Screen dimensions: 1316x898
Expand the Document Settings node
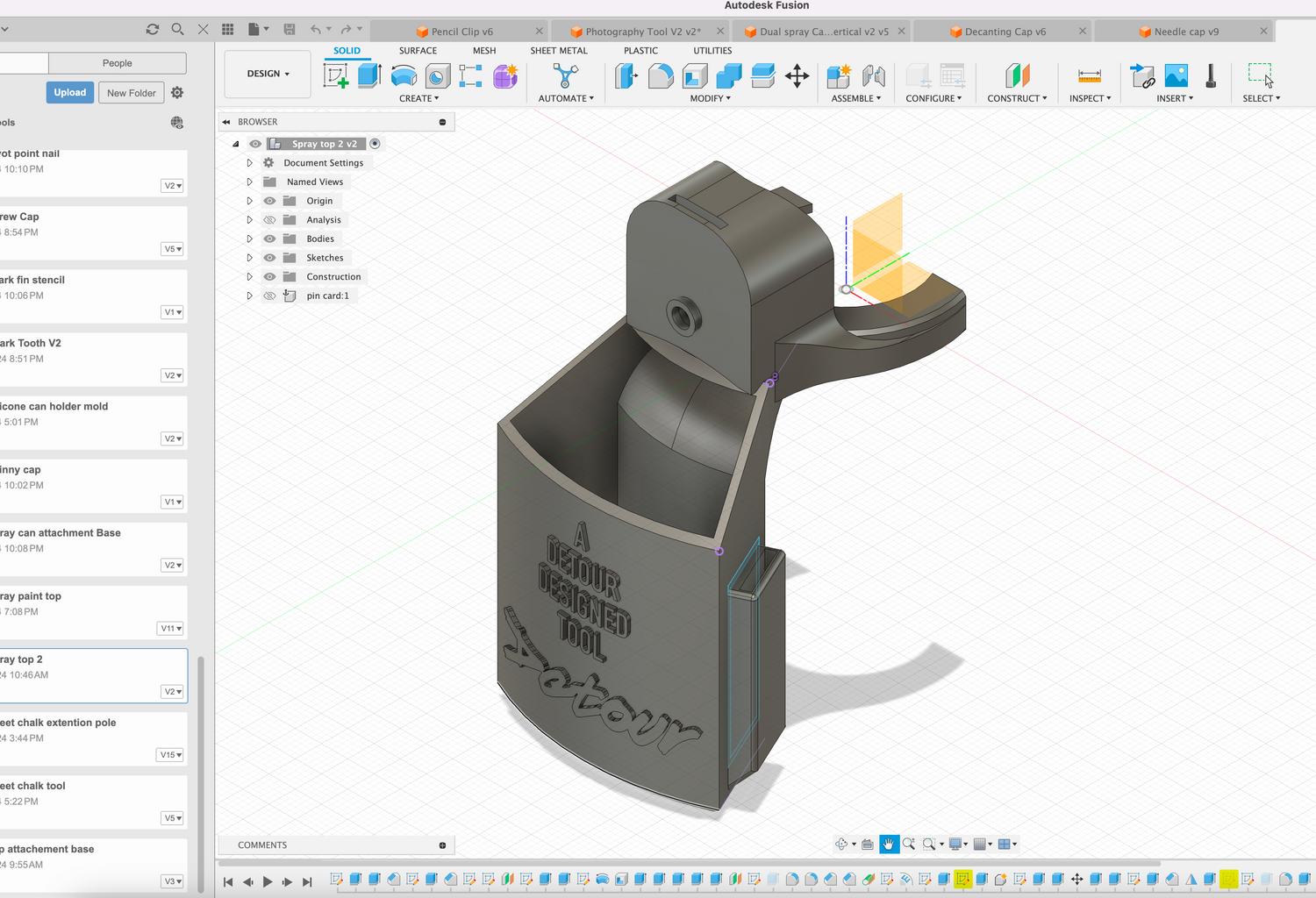pyautogui.click(x=249, y=163)
